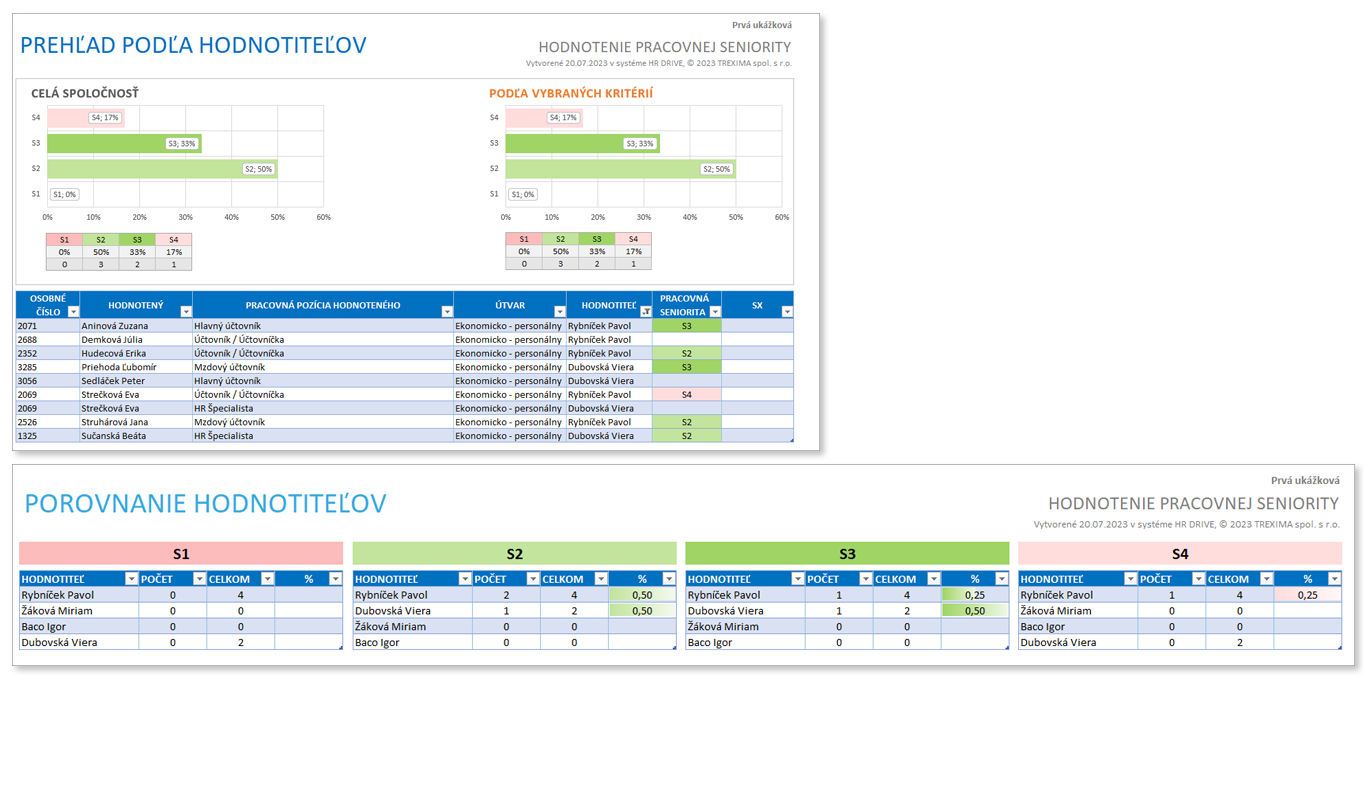
Task: Click the S3 bar in CELÁ SPOLOČNOSŤ chart
Action: [124, 143]
